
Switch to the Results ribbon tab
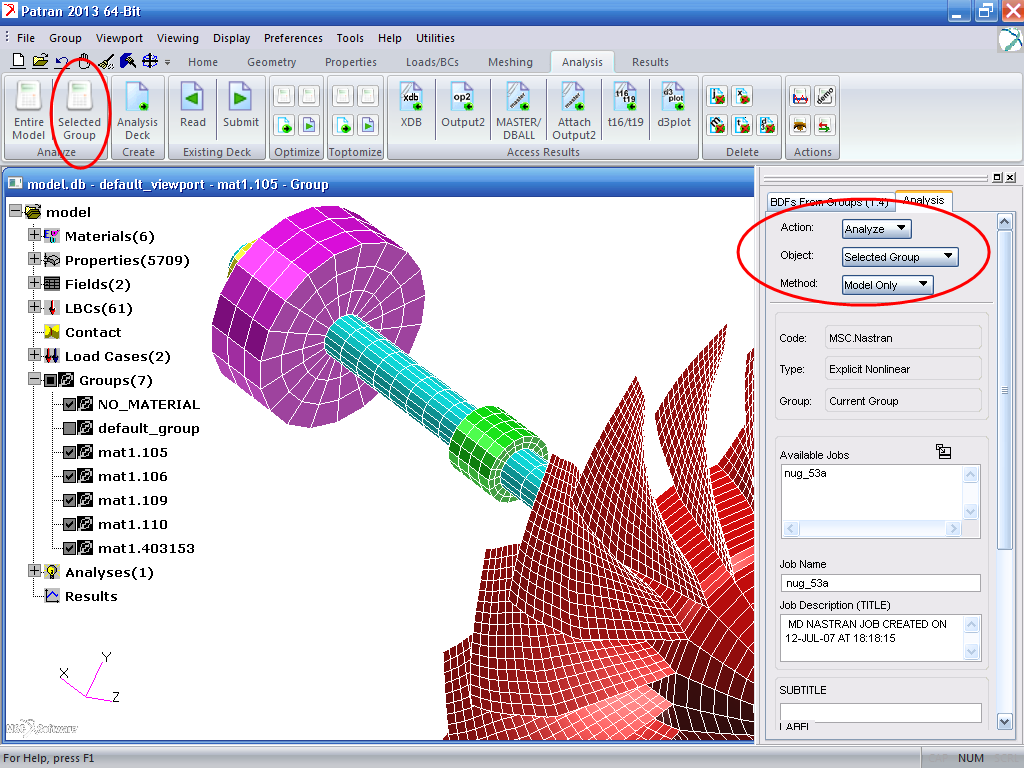pyautogui.click(x=650, y=62)
